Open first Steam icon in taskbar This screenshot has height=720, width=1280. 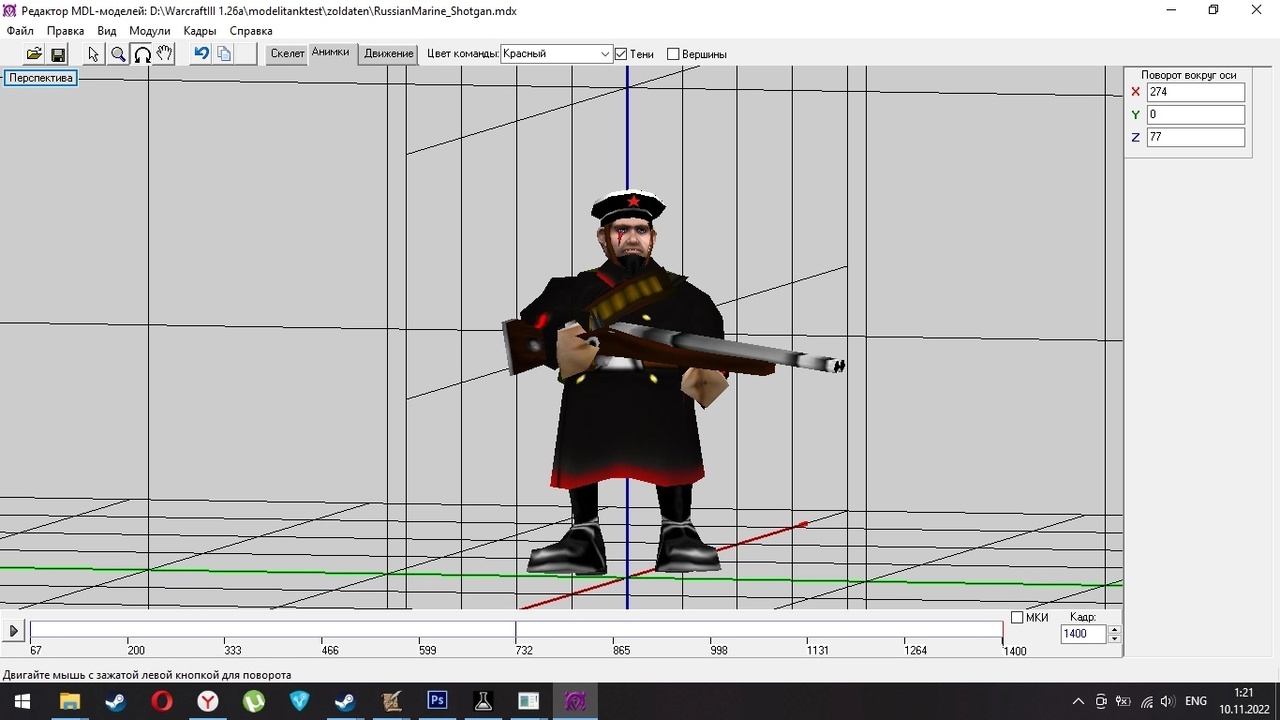pos(115,701)
